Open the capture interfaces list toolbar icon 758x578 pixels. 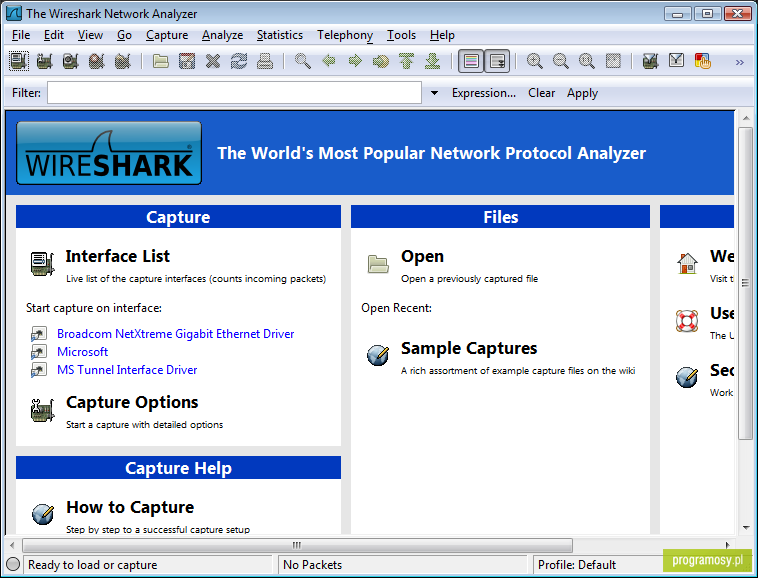click(x=19, y=61)
